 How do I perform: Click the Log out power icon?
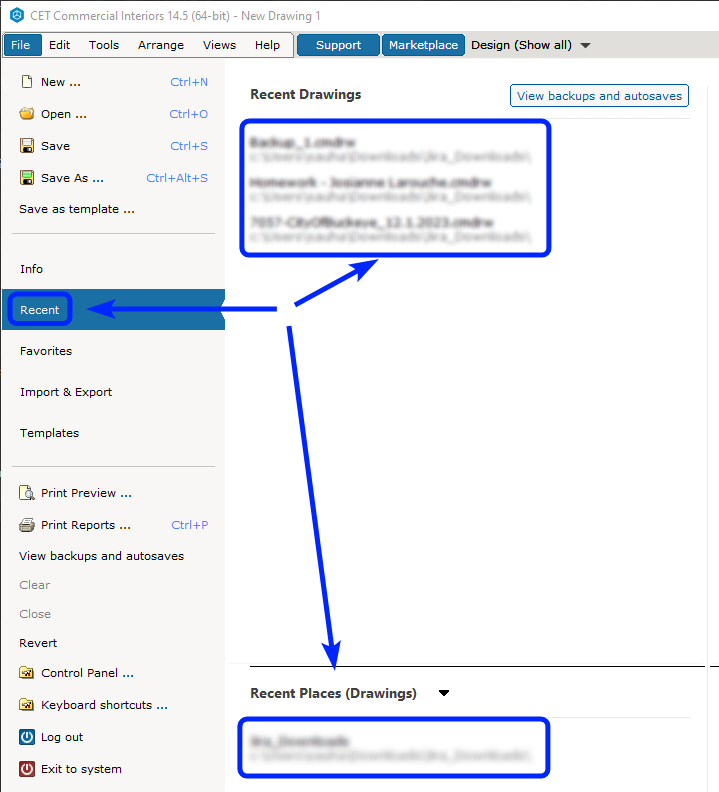click(x=27, y=737)
